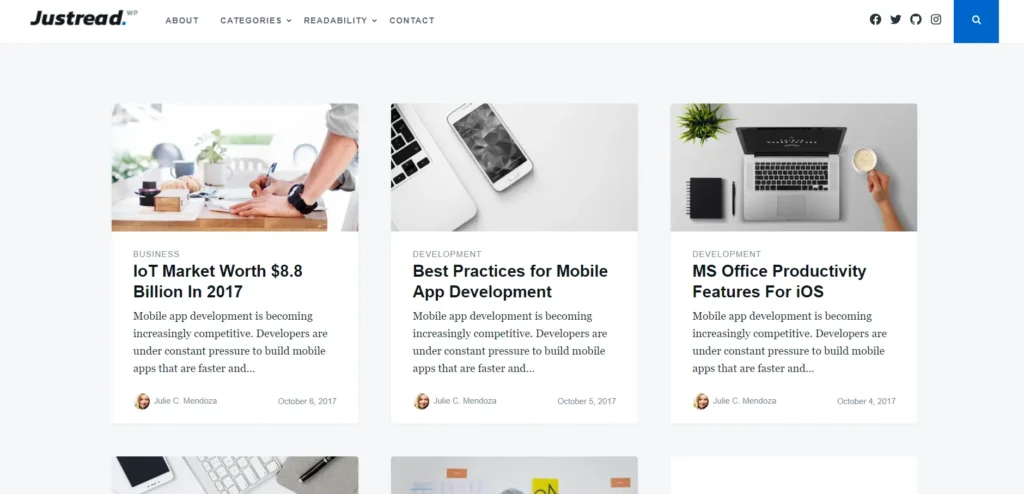Click Julie C. Mendoza avatar on IoT post
Viewport: 1024px width, 494px height.
(x=142, y=401)
